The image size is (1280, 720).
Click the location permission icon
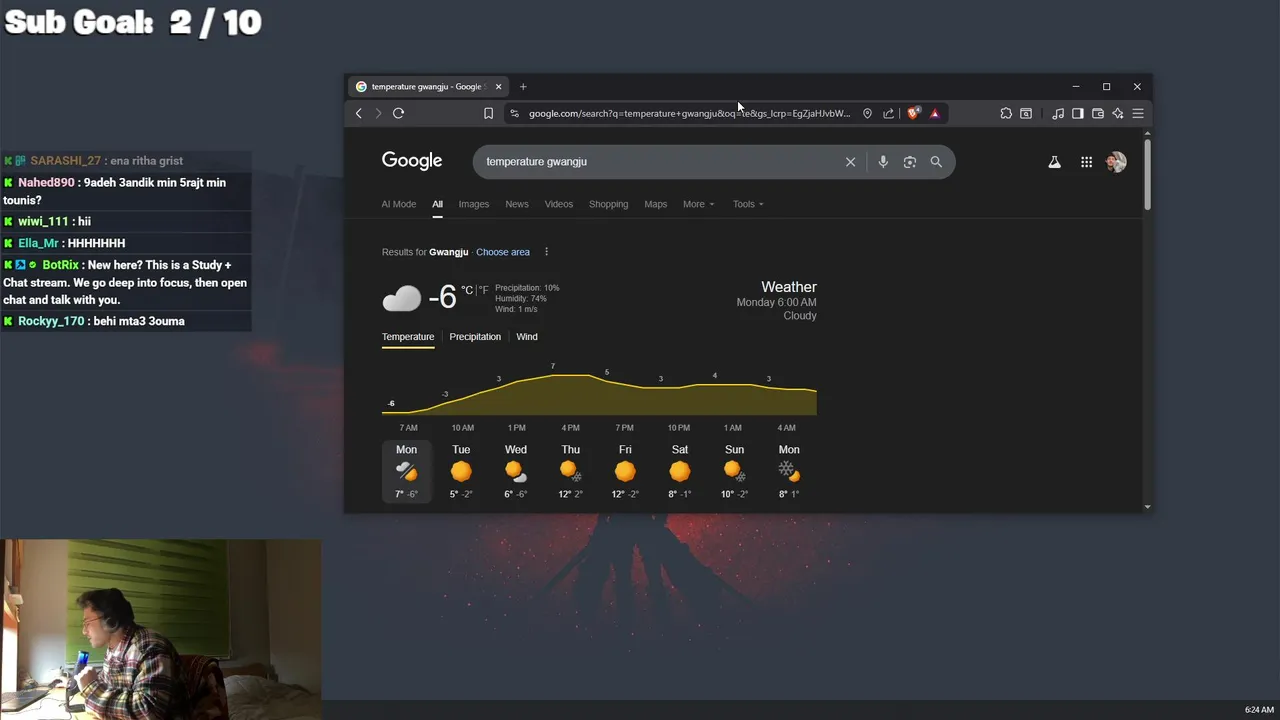pos(867,114)
